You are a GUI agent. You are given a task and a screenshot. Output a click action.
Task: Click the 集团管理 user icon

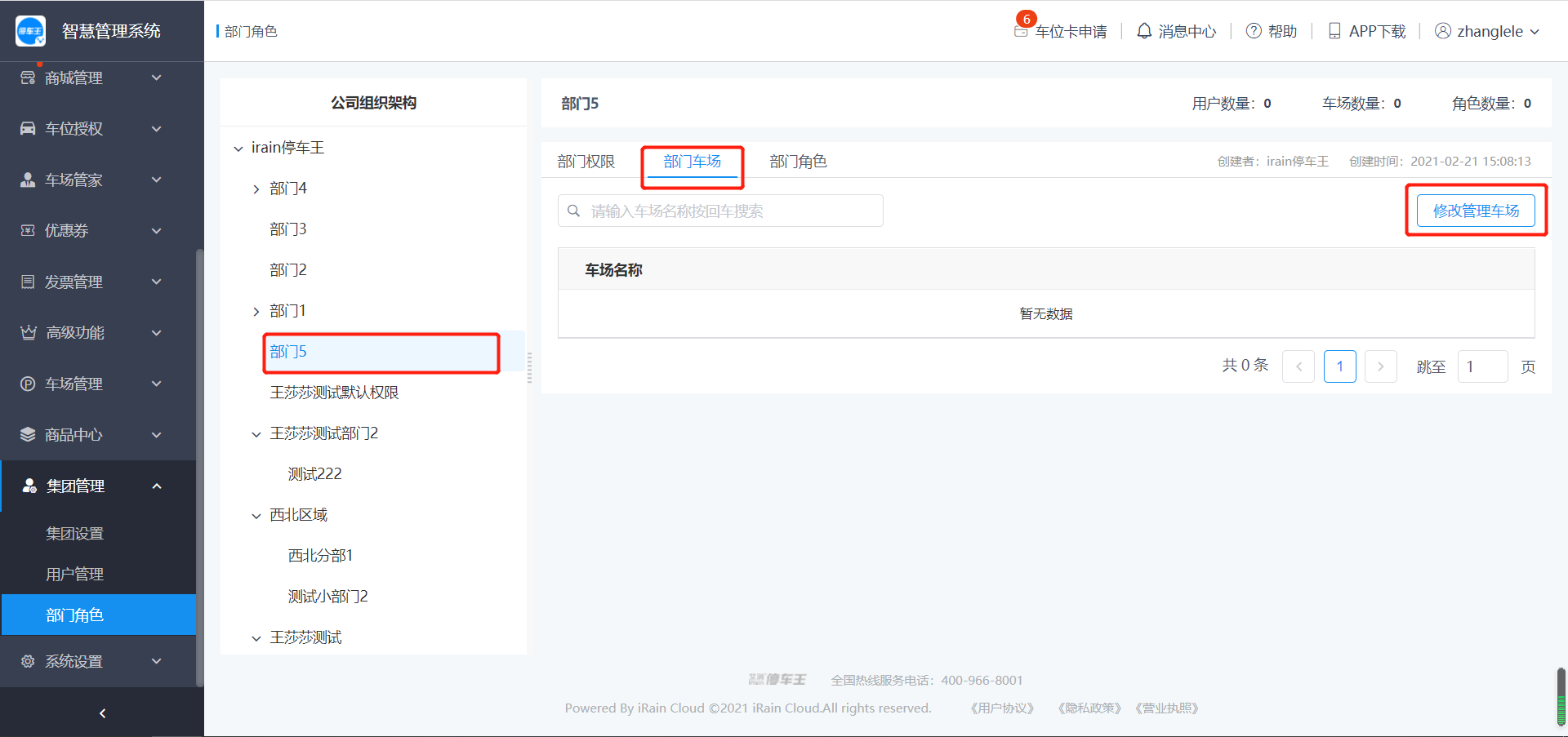[x=29, y=486]
